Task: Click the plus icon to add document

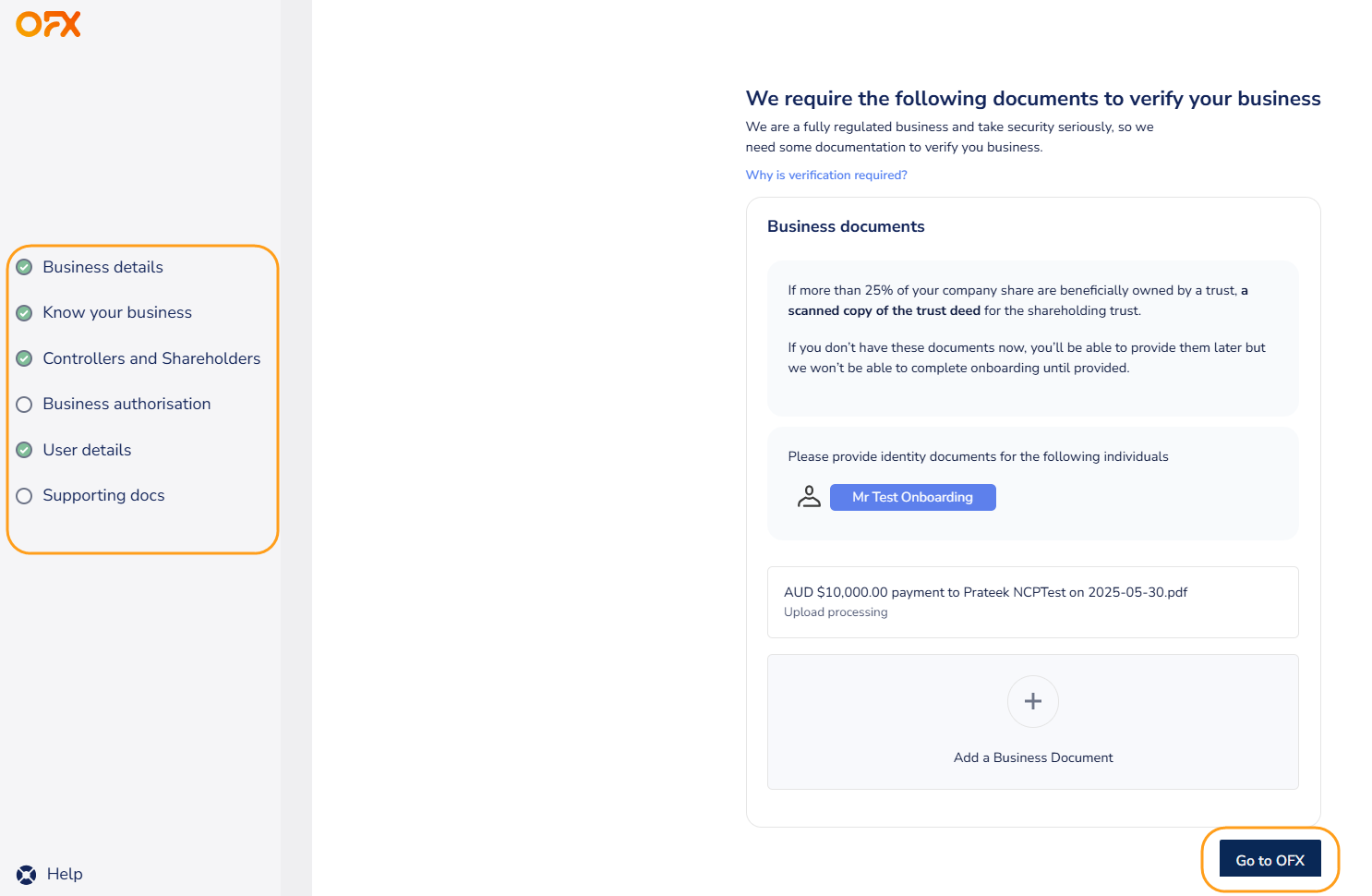Action: (x=1032, y=702)
